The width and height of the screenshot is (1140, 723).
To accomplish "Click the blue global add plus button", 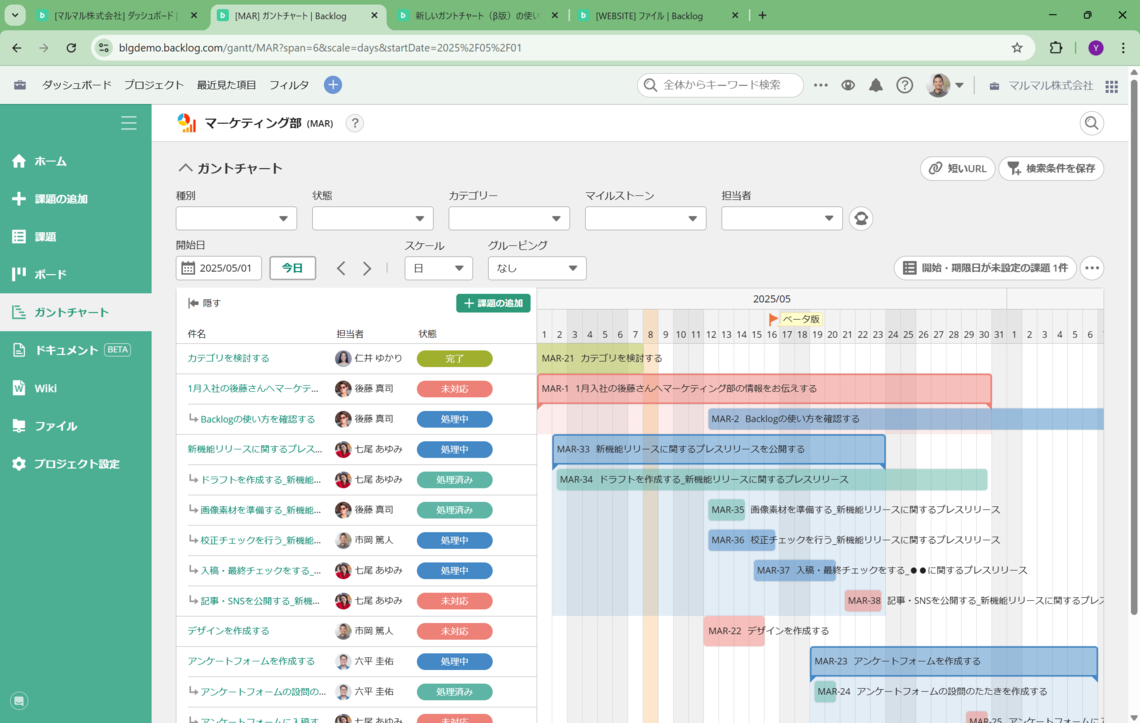I will click(333, 85).
